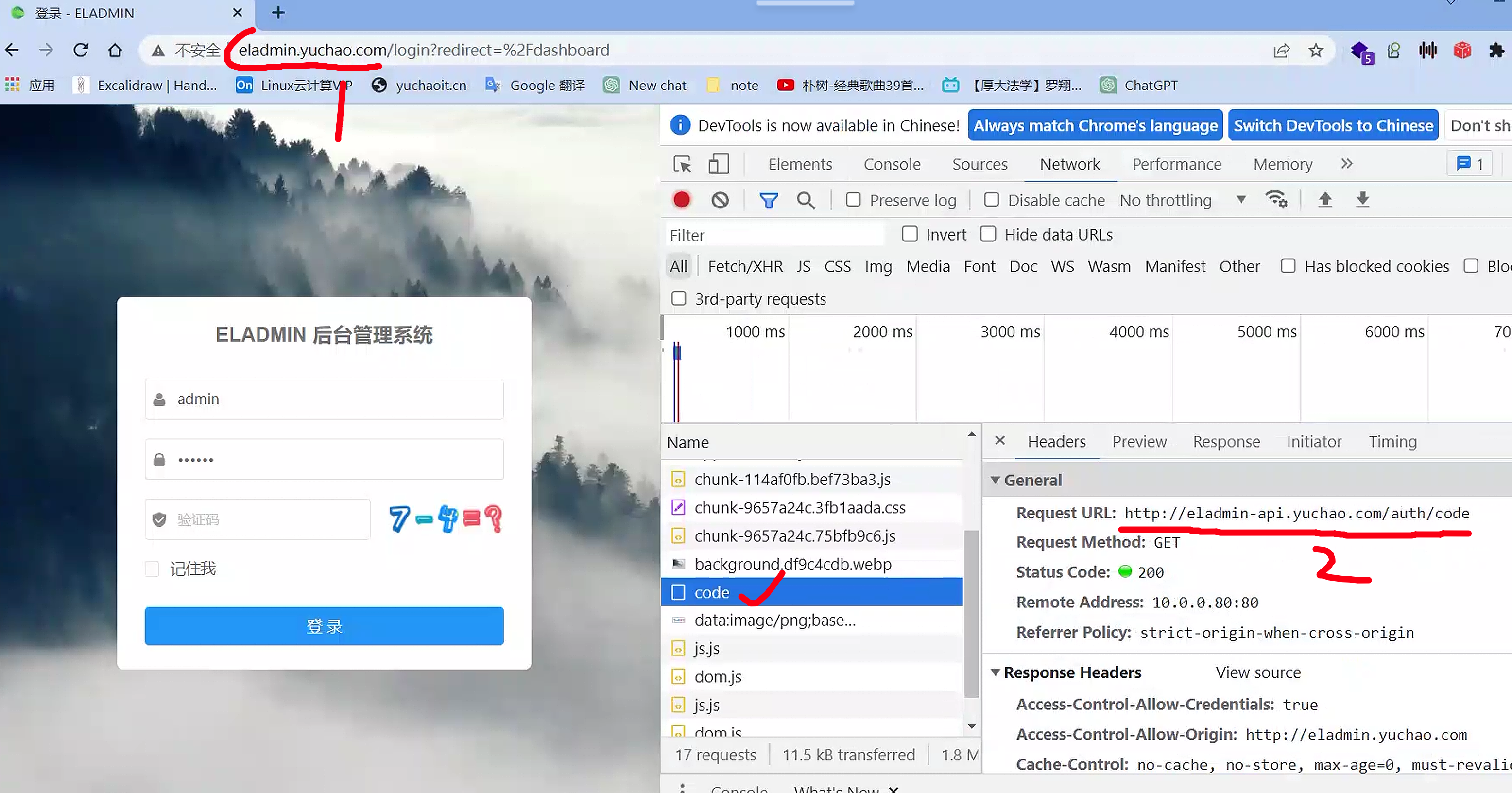Activate the inspect element picker icon

pyautogui.click(x=682, y=164)
